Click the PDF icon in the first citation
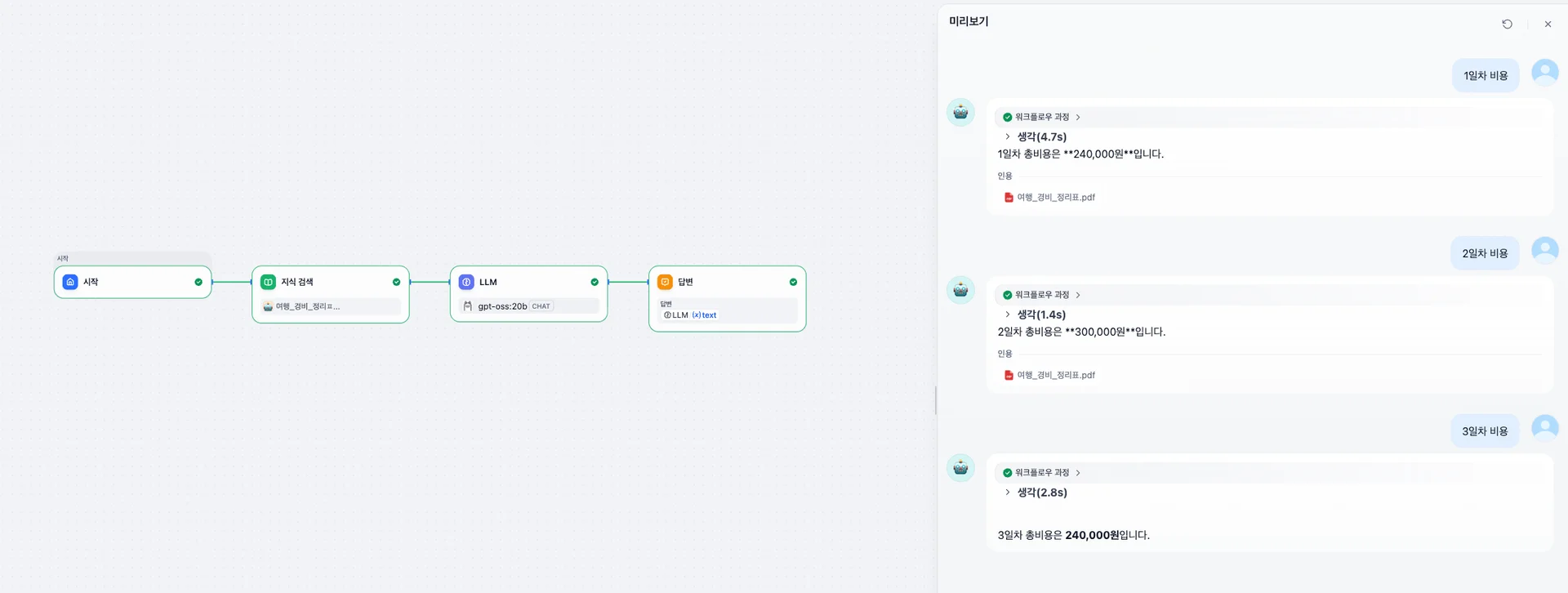 tap(1009, 197)
